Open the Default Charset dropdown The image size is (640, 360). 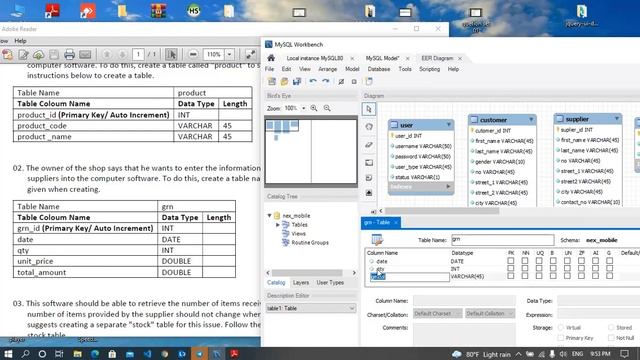tap(437, 313)
